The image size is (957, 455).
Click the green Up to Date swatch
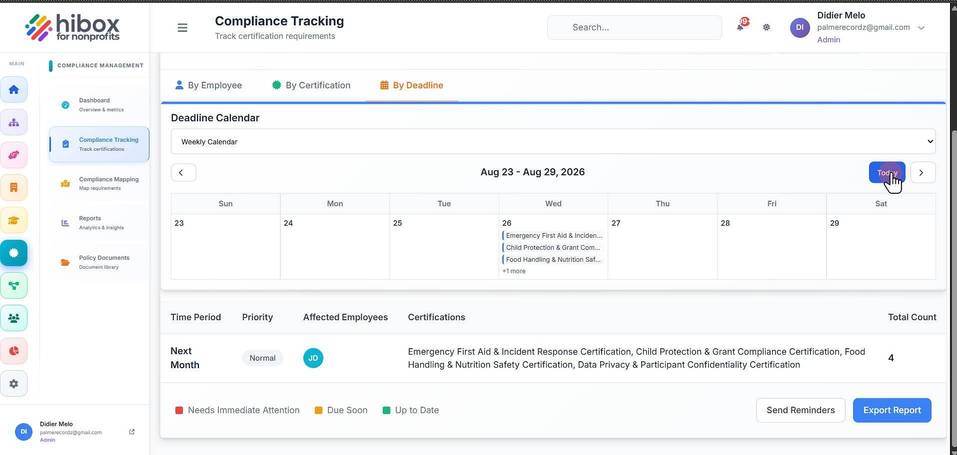click(386, 410)
